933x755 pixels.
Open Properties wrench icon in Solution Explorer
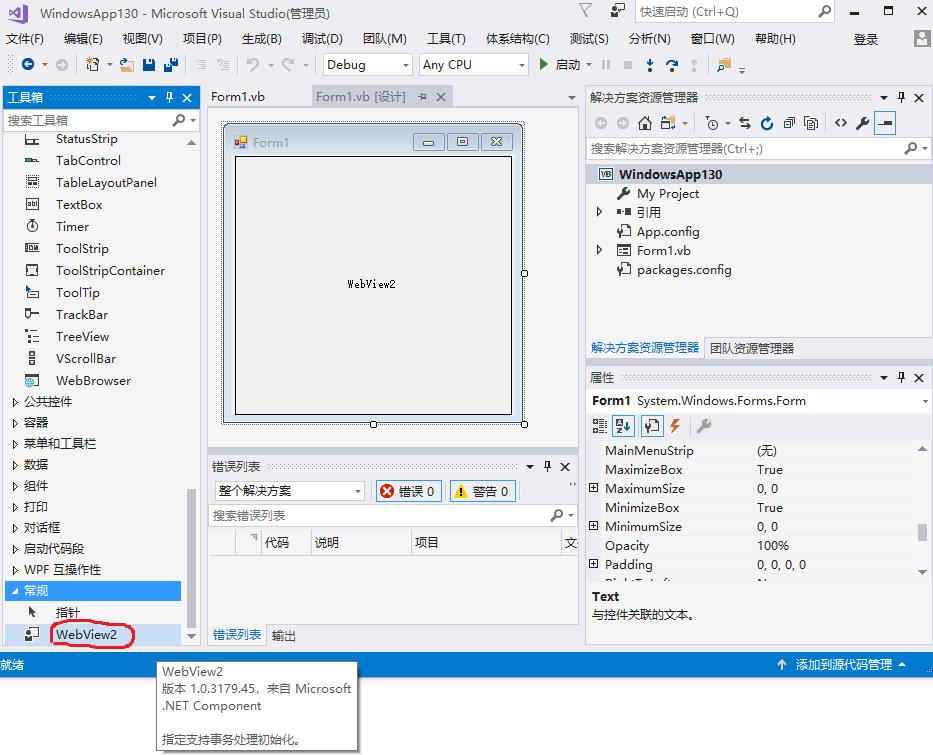tap(862, 123)
